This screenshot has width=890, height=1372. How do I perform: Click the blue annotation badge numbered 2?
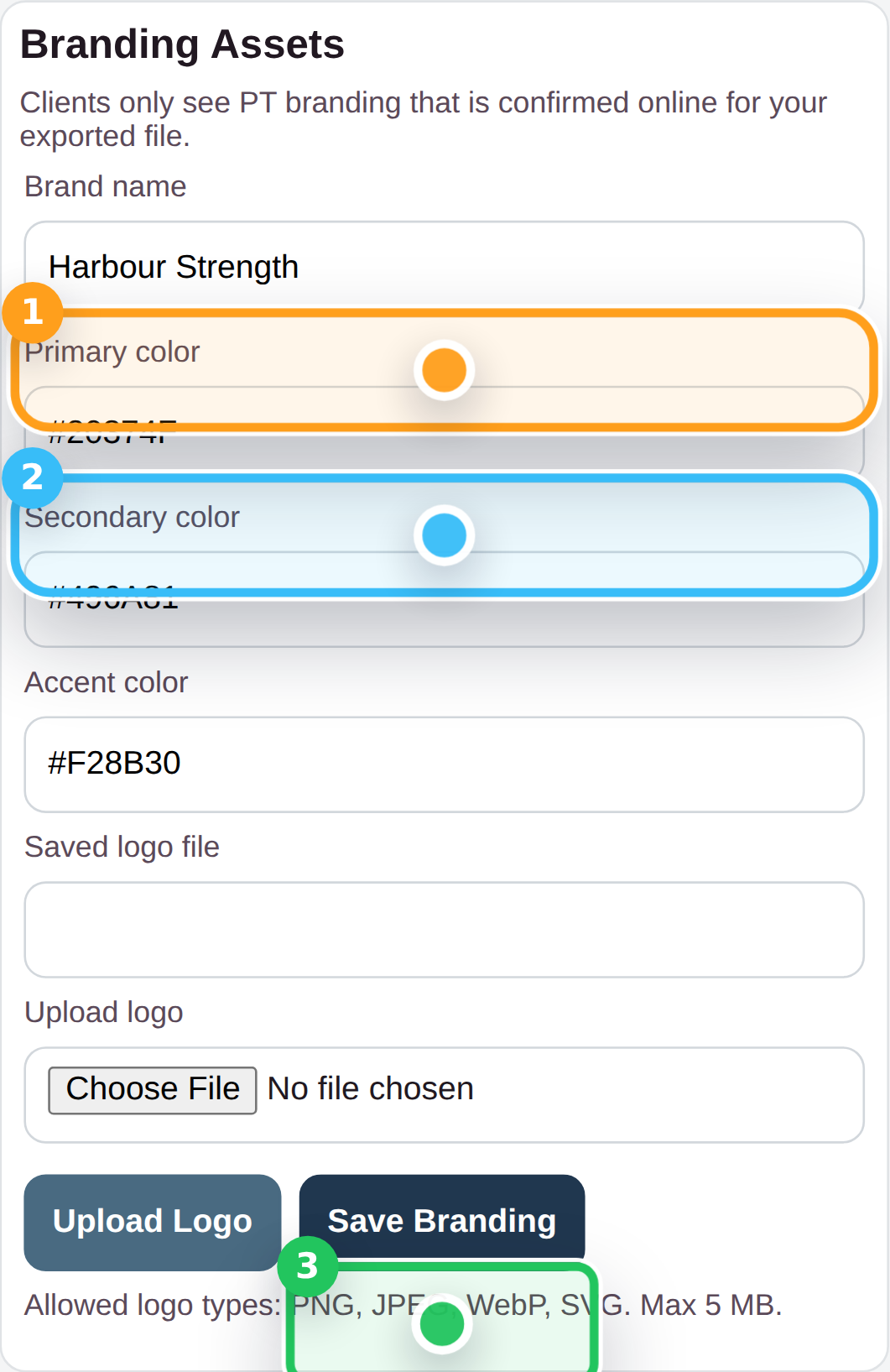32,477
